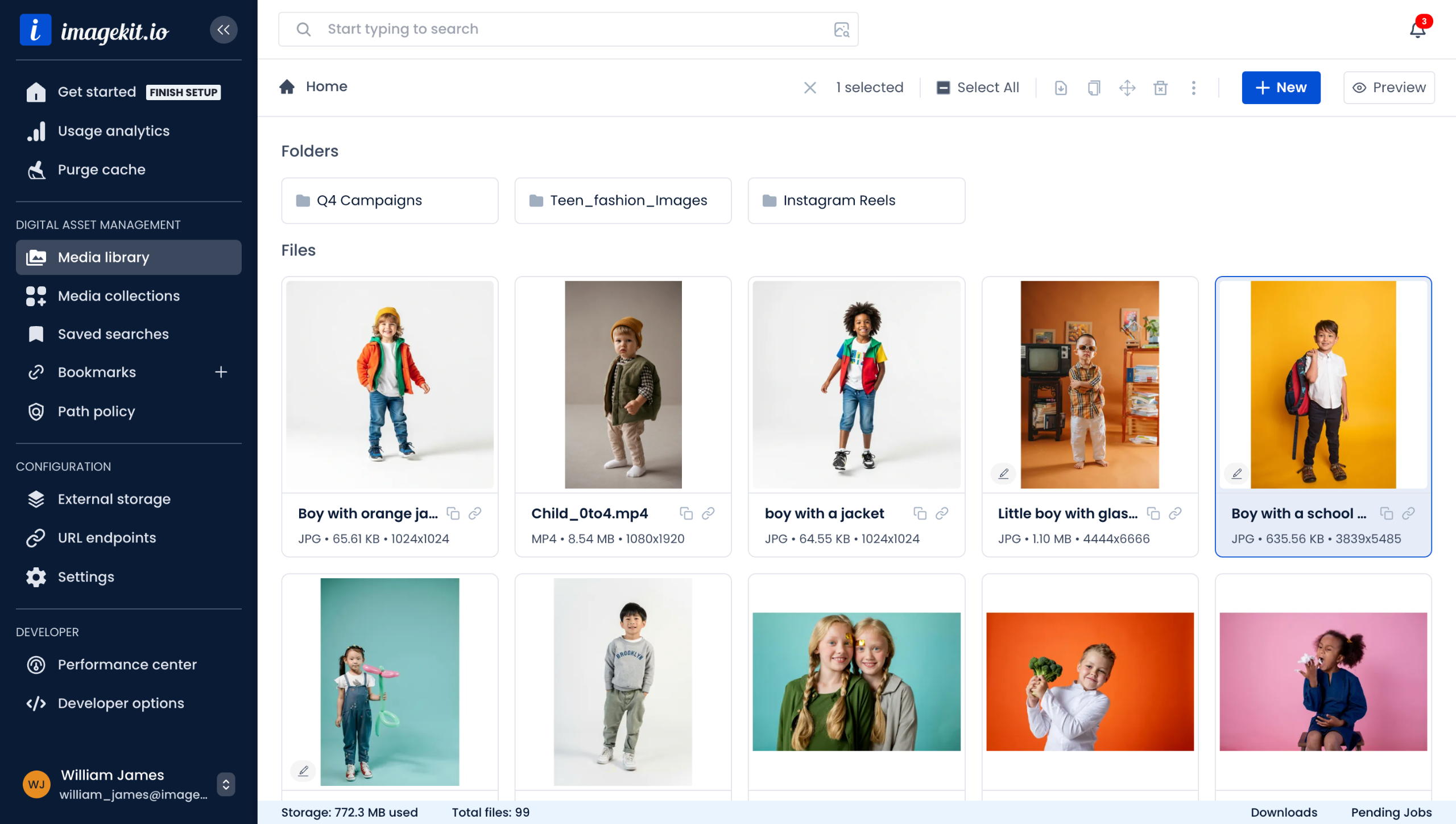1456x824 pixels.
Task: Go to URL endpoints in the sidebar
Action: [107, 538]
